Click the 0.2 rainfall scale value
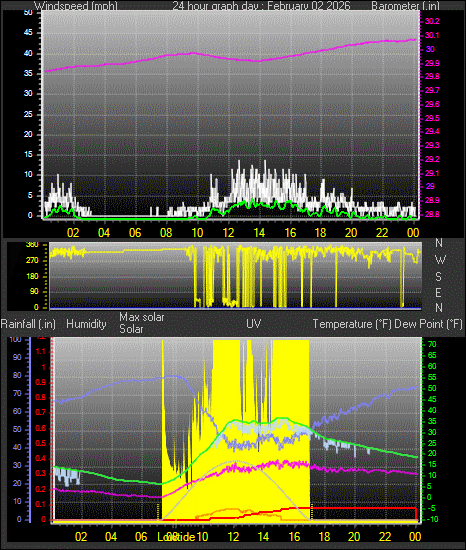Viewport: 466px width, 550px height. pos(41,489)
